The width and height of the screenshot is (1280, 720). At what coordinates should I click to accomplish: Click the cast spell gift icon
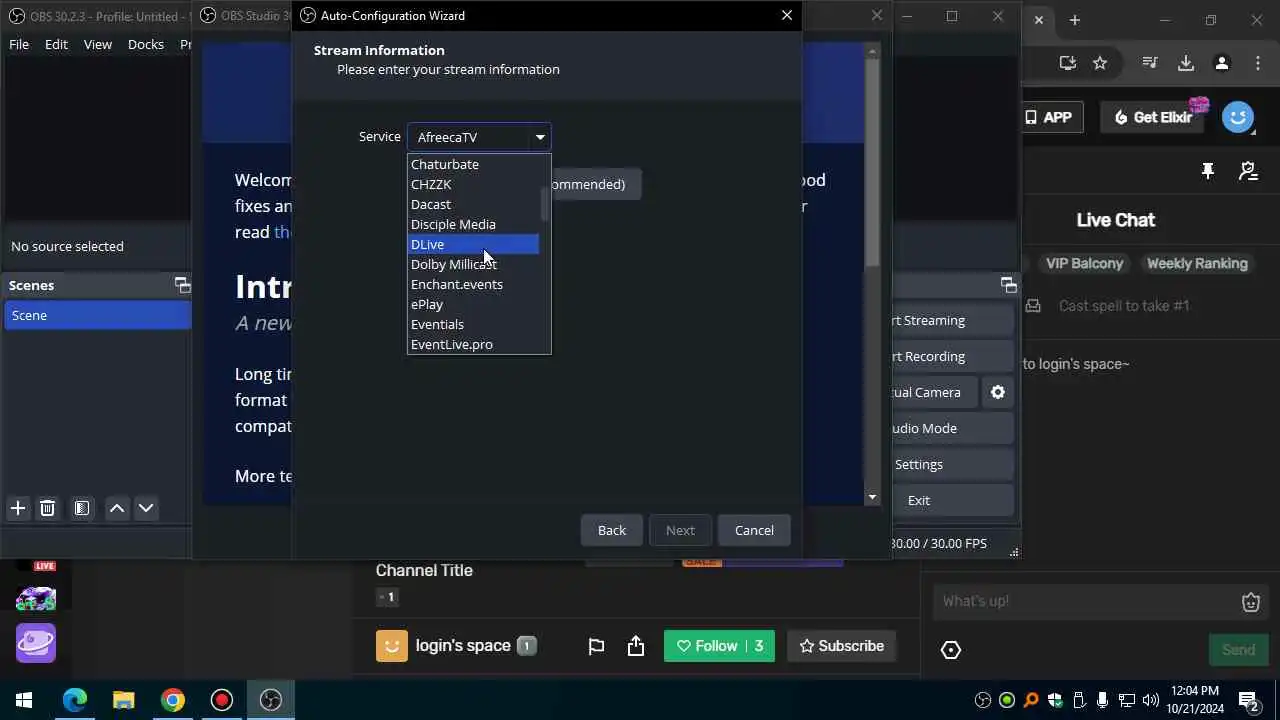pos(1034,306)
